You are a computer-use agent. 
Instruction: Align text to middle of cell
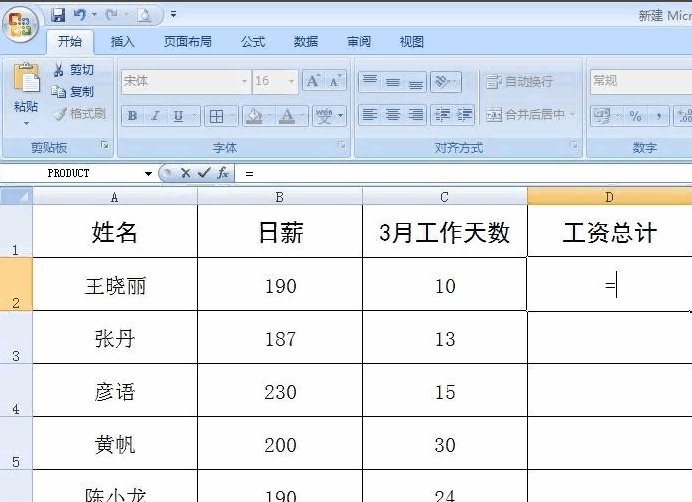tap(392, 81)
